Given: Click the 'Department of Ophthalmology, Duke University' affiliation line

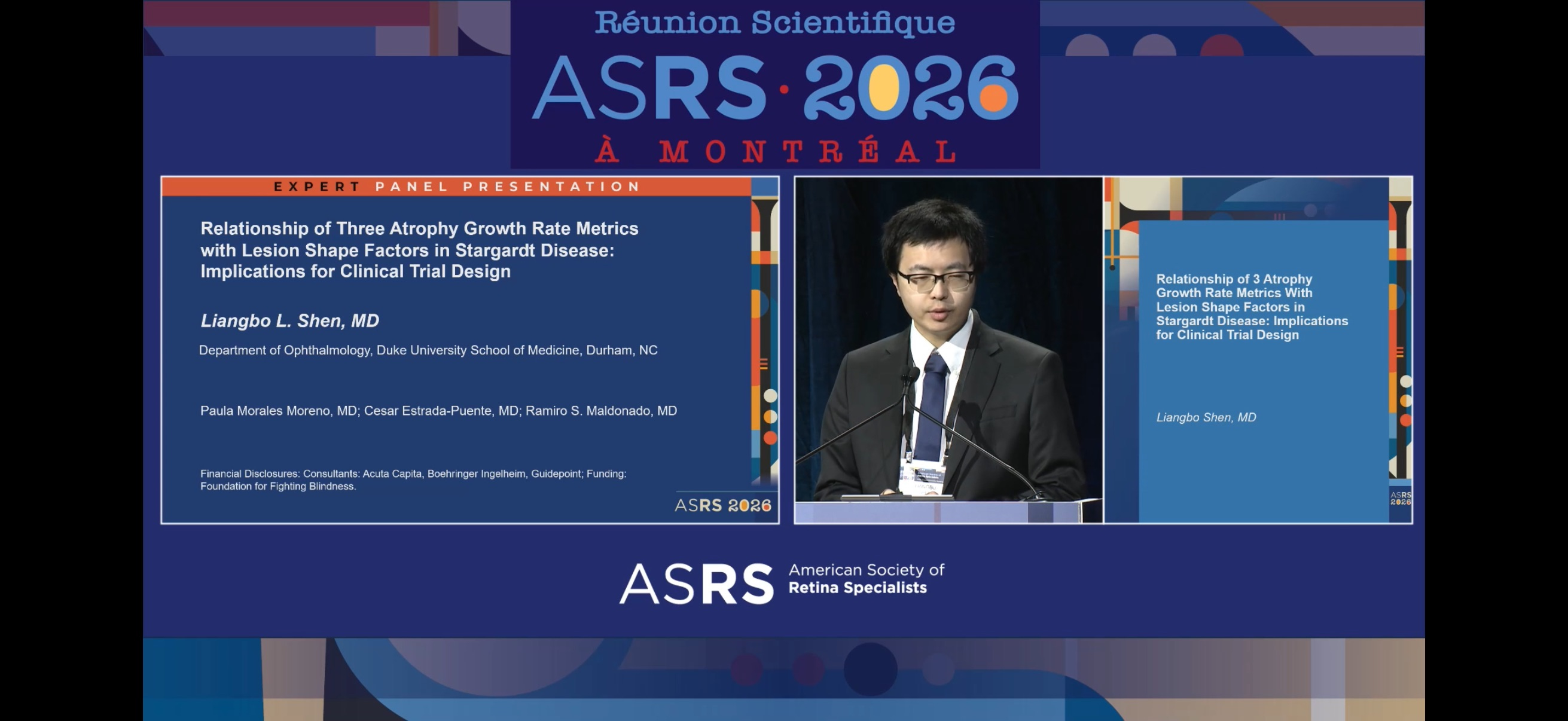Looking at the screenshot, I should click(428, 350).
